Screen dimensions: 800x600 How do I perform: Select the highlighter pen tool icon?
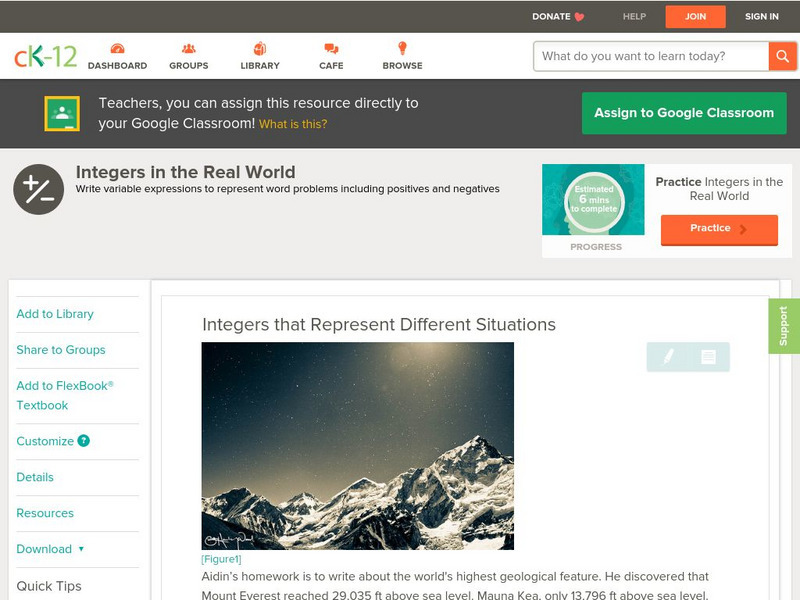click(668, 356)
